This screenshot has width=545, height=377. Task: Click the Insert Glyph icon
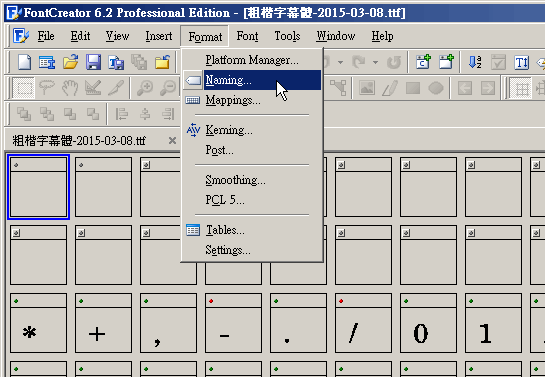coord(446,63)
